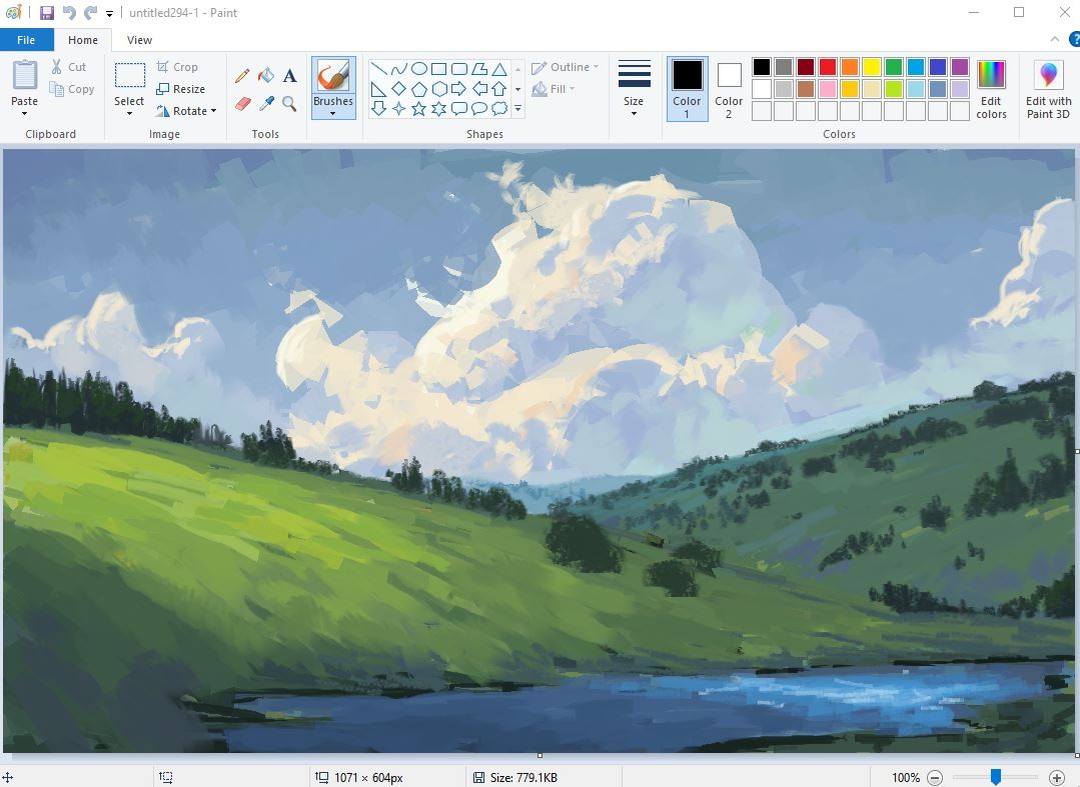The image size is (1080, 787).
Task: Expand the Select options dropdown arrow
Action: pyautogui.click(x=129, y=114)
